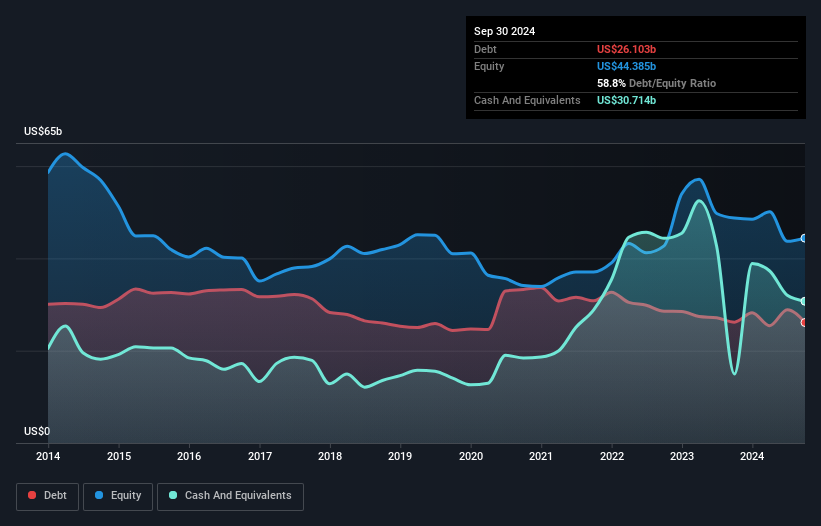Click the US$44.385b equity value

click(626, 66)
